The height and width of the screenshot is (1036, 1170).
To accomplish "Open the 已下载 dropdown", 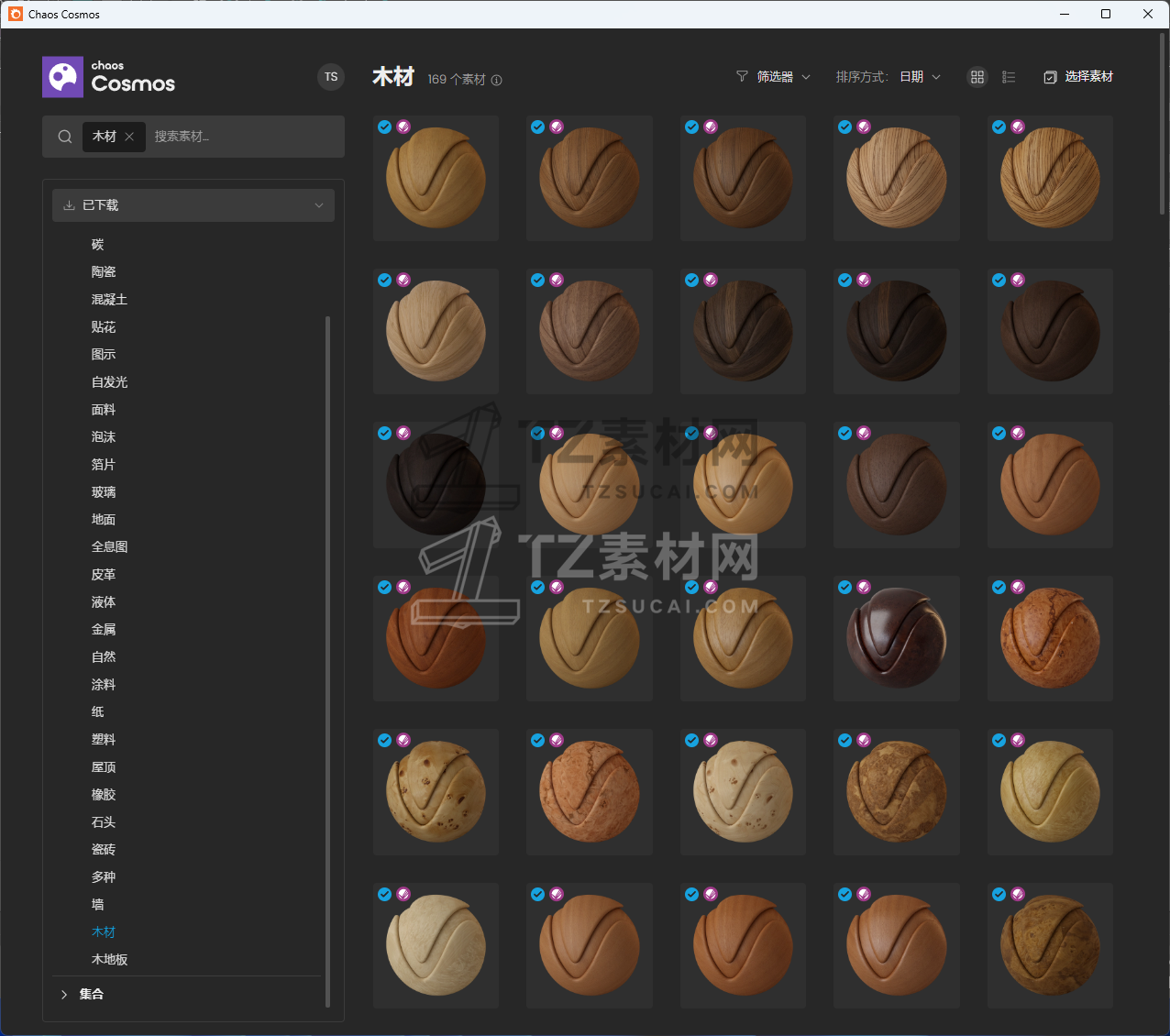I will point(193,205).
